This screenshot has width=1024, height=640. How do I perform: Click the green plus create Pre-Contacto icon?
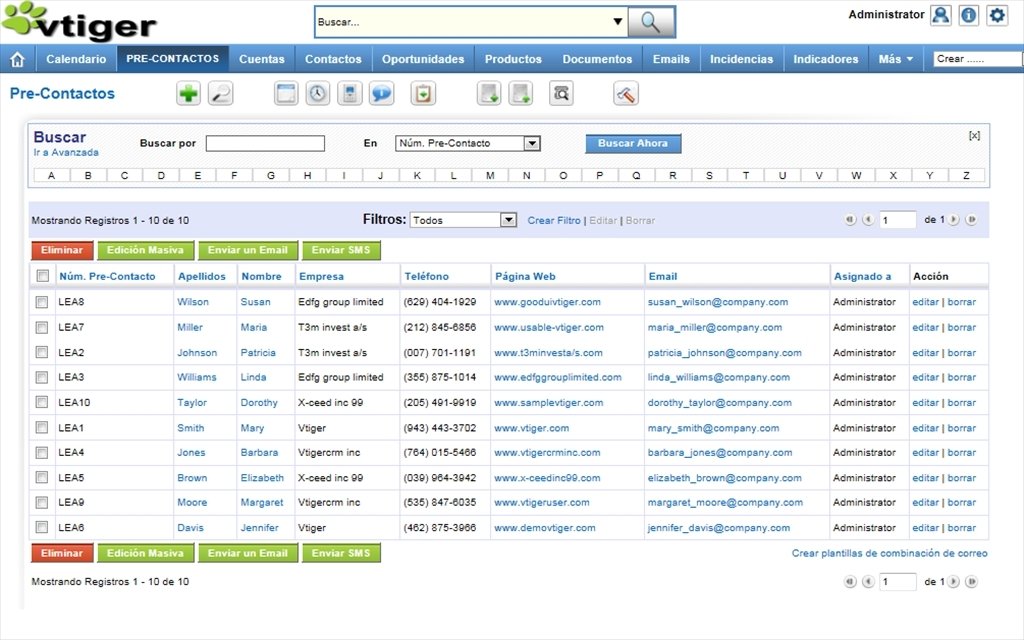click(x=188, y=93)
